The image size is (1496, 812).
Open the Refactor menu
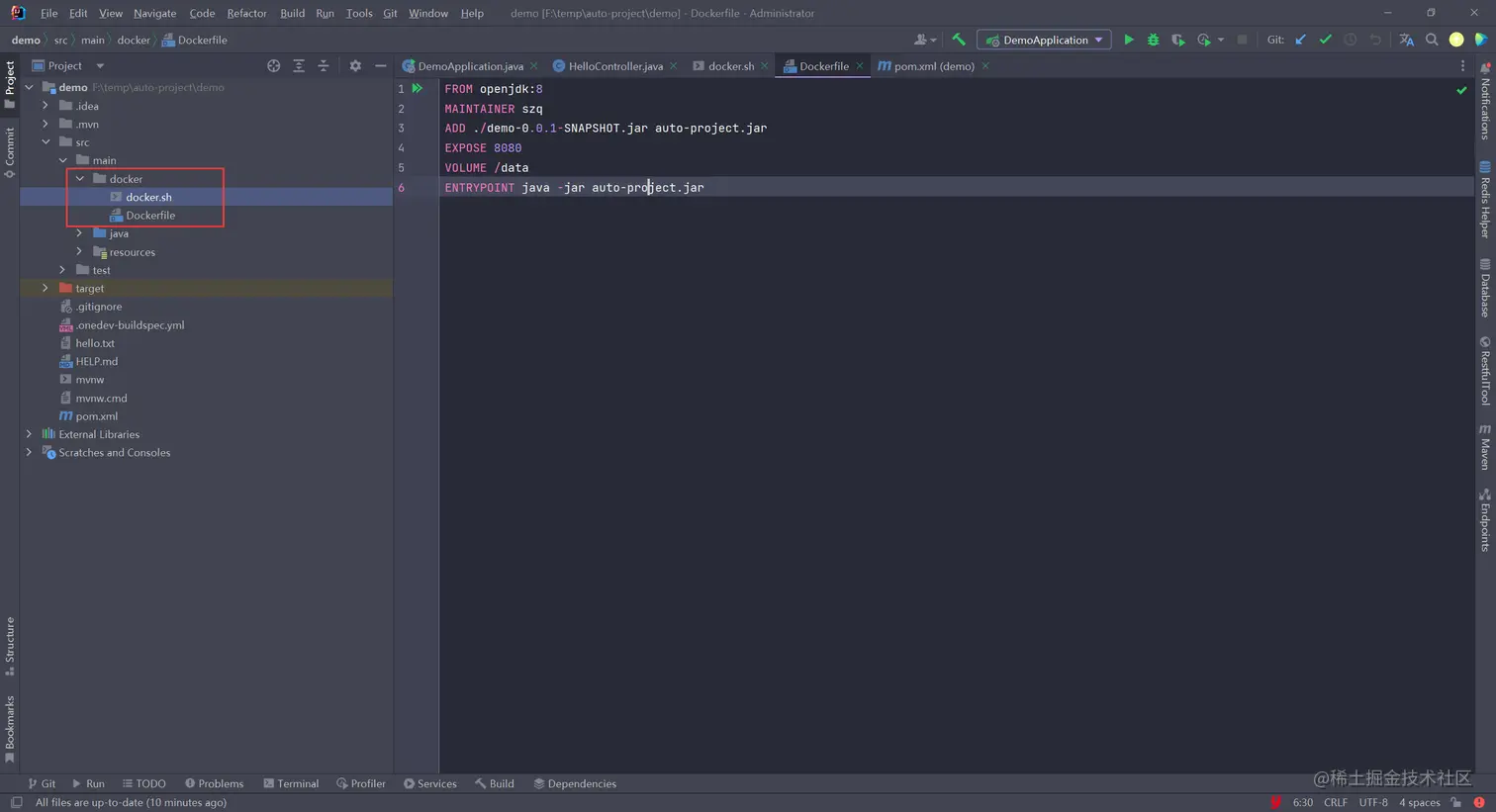246,13
